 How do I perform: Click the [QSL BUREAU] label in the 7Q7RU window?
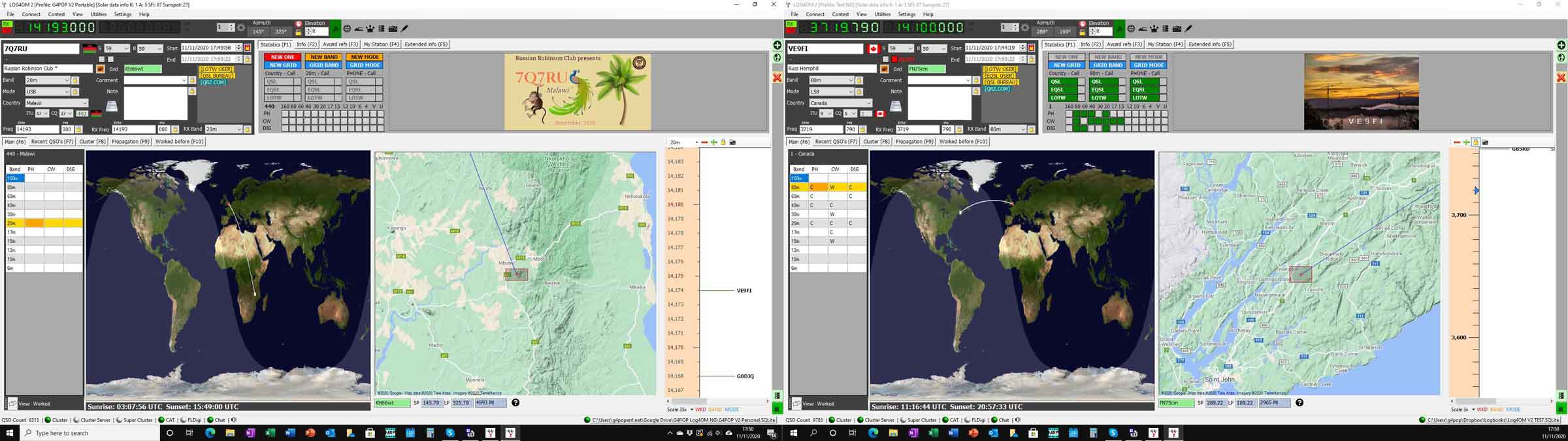point(217,76)
